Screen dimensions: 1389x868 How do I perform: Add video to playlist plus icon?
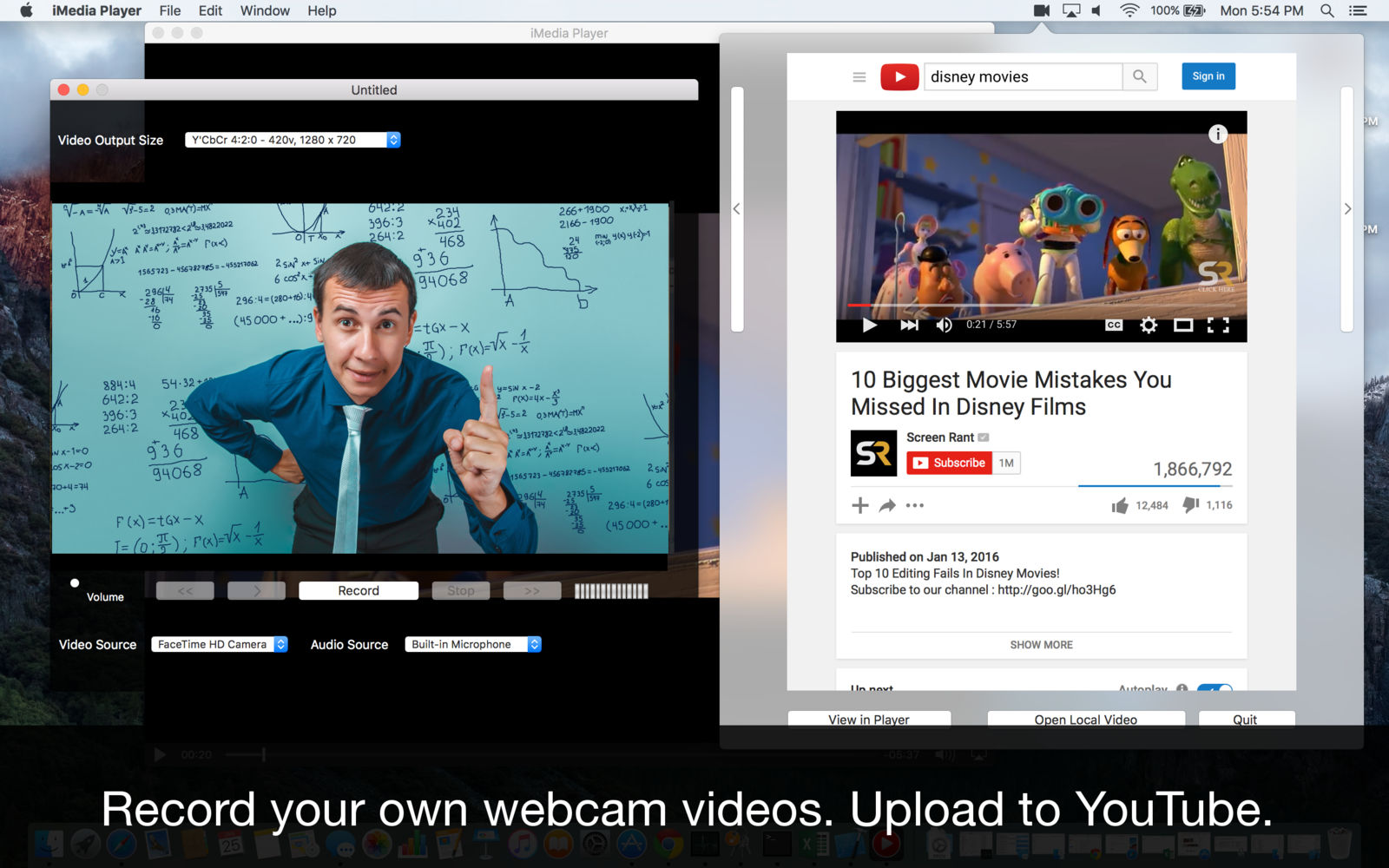859,505
